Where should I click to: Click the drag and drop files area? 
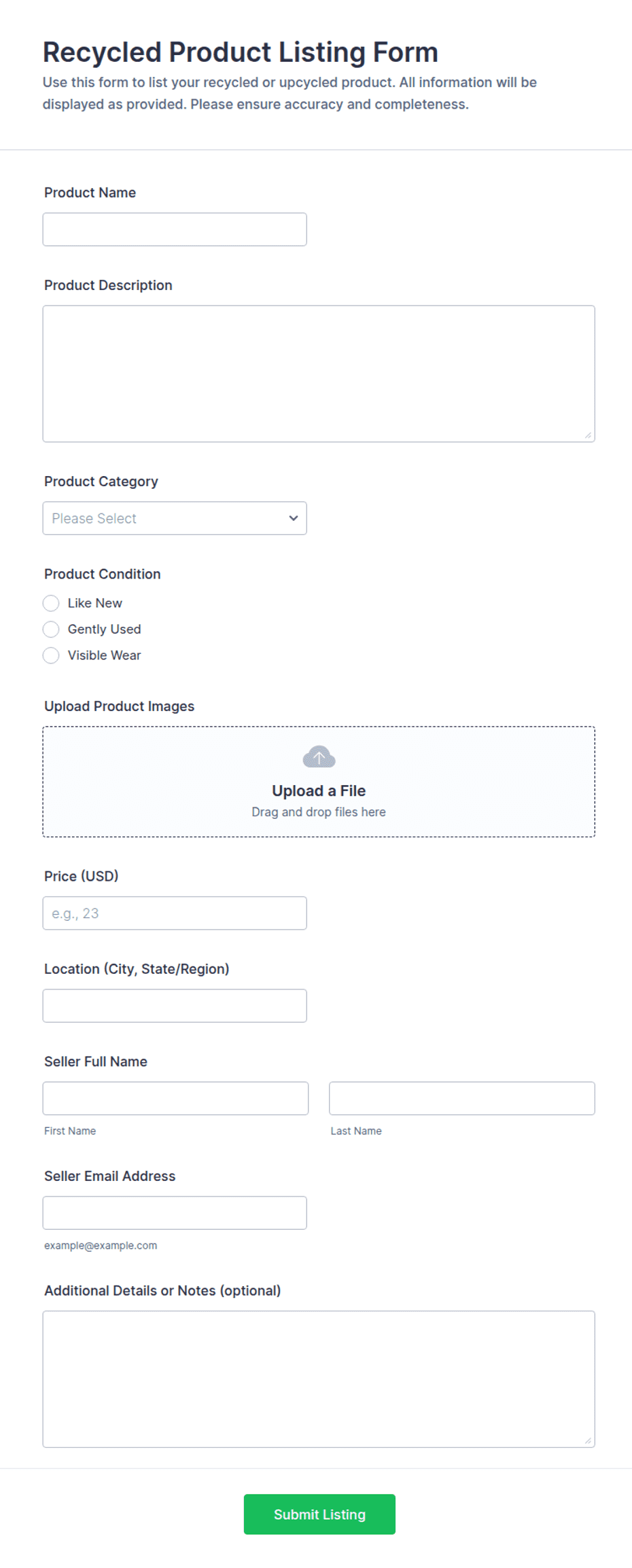click(319, 782)
